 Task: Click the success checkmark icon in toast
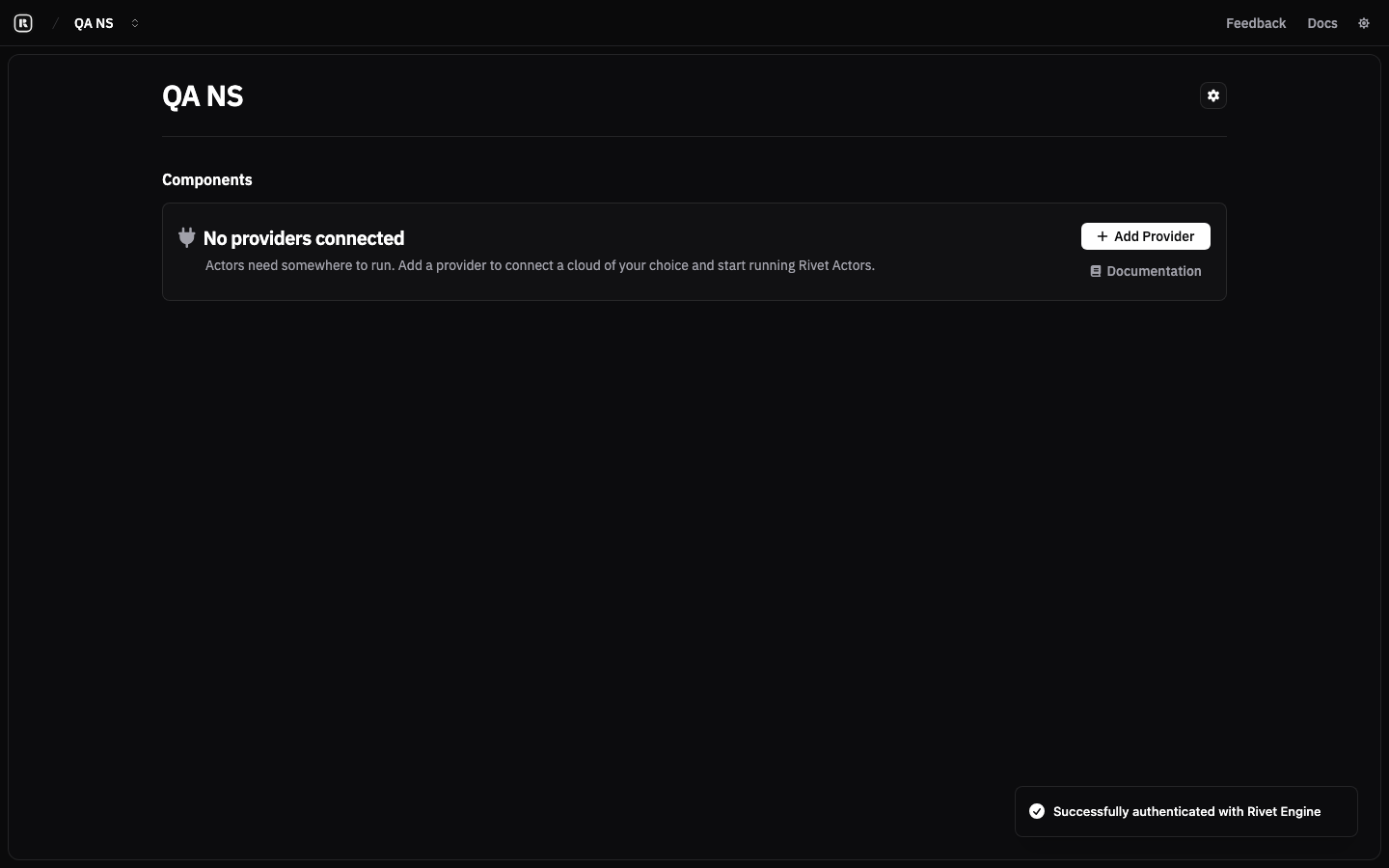click(1037, 811)
